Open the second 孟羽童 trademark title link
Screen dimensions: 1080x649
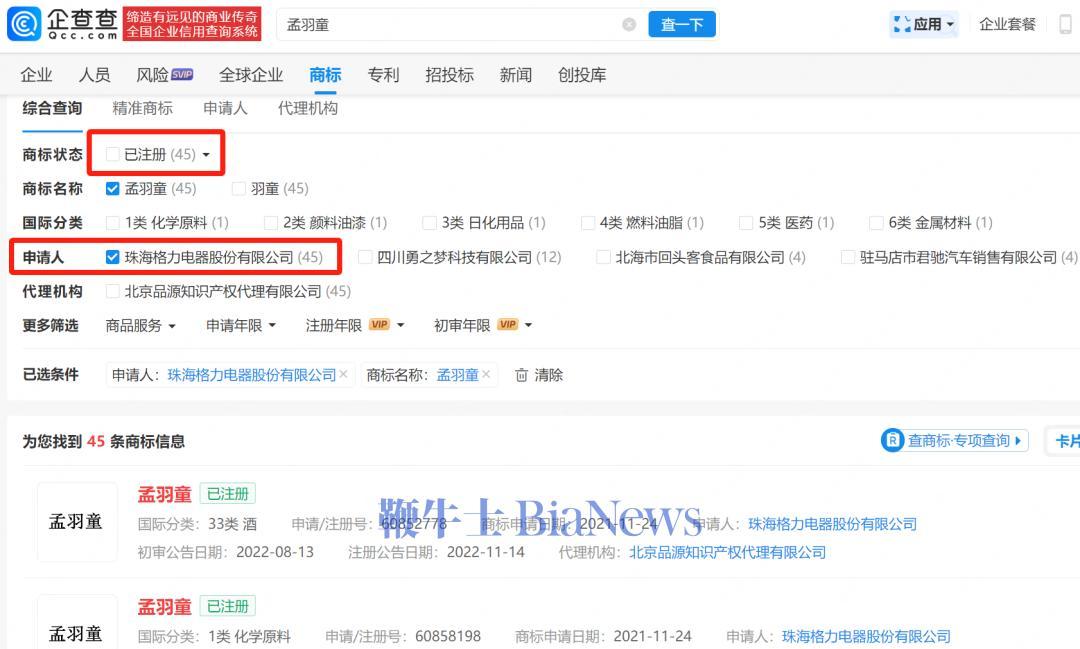coord(164,606)
